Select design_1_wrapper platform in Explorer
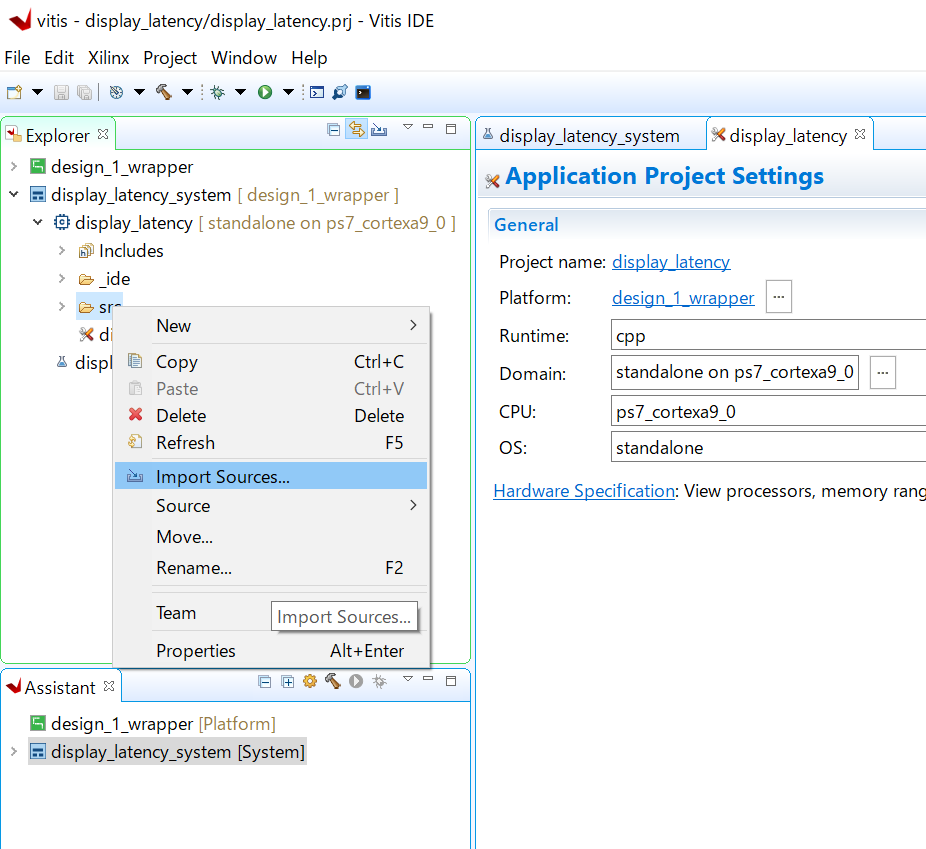 tap(122, 167)
